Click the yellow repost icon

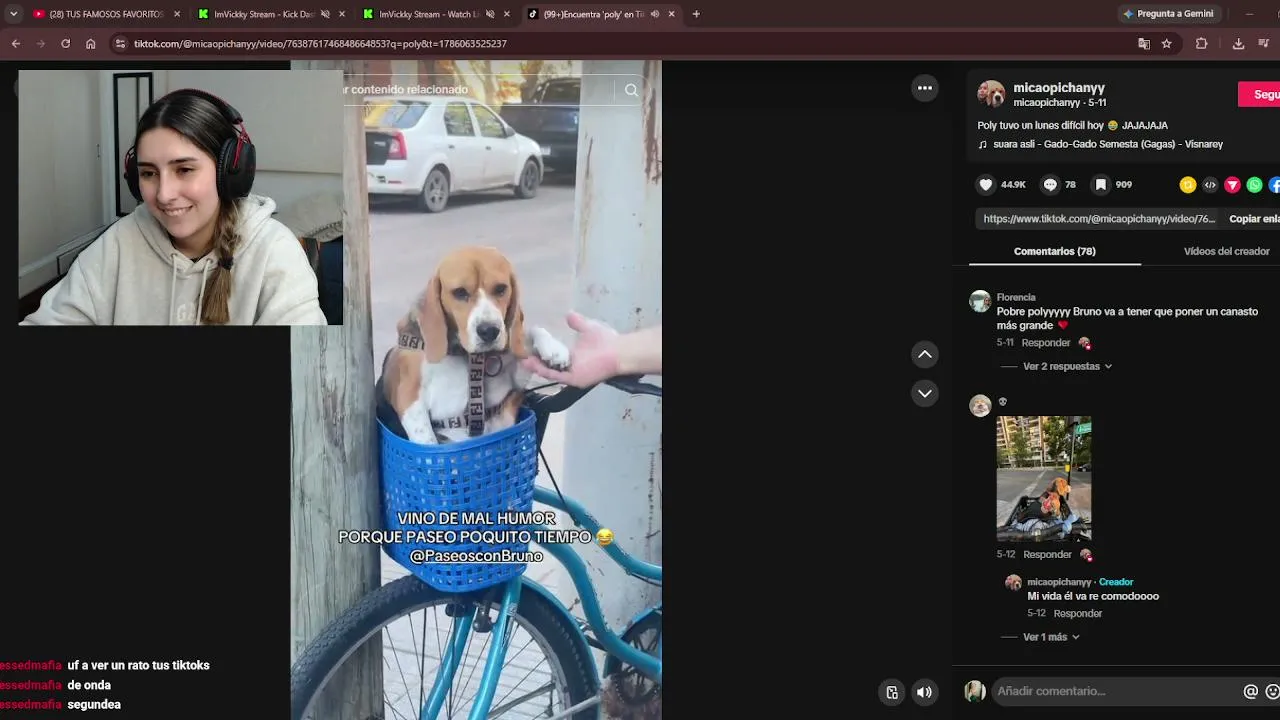point(1188,185)
